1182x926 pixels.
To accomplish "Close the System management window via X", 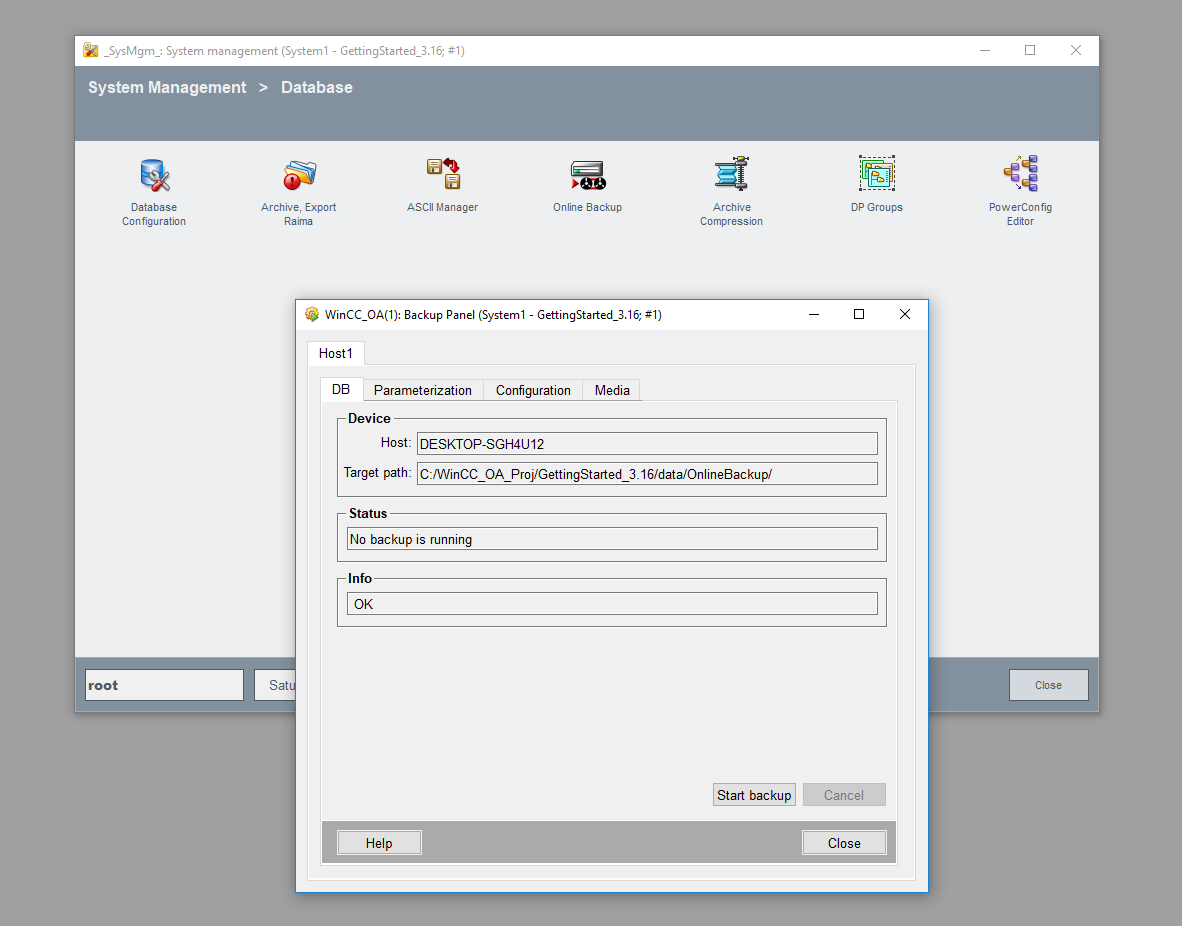I will point(1076,51).
